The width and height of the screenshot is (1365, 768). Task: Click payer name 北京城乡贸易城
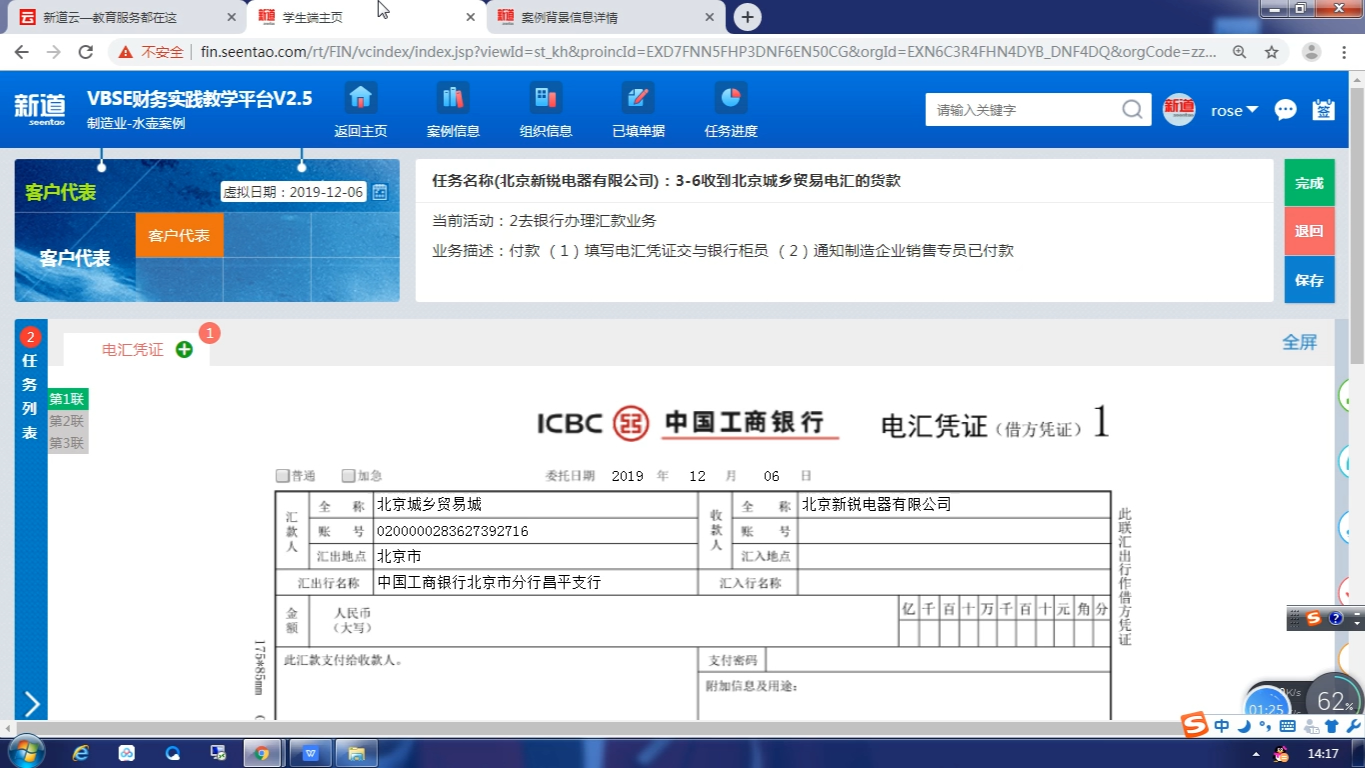[x=429, y=505]
